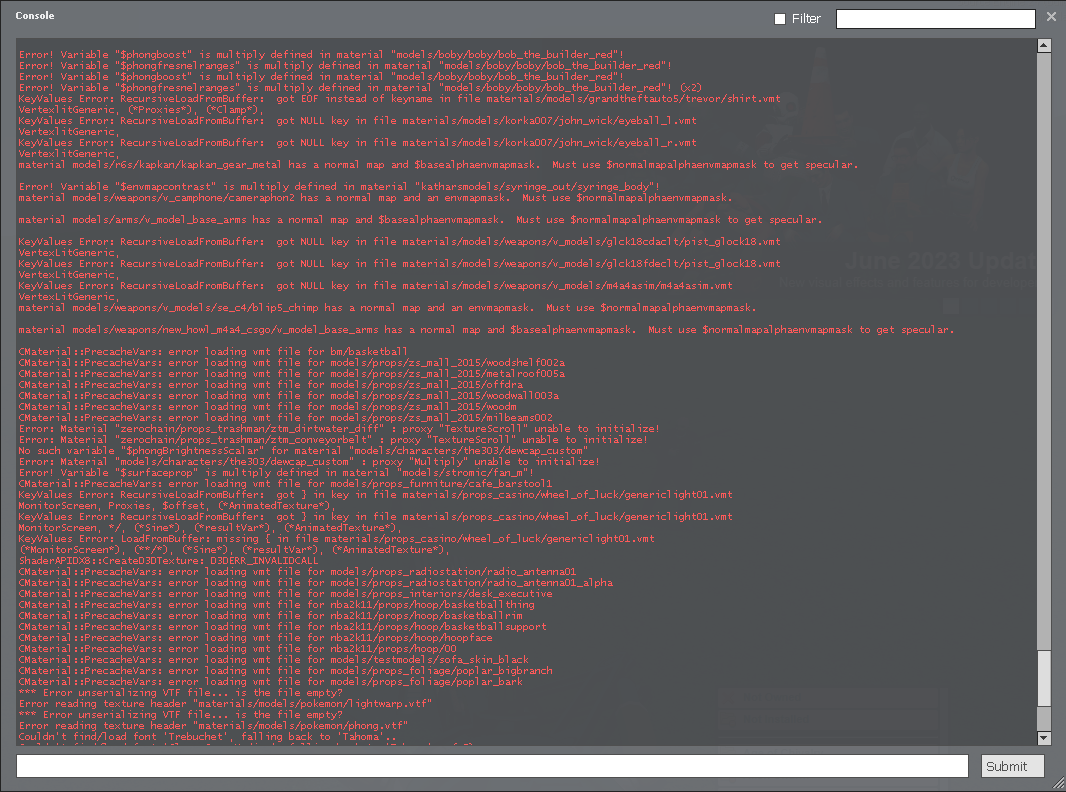Enable the Filter checkbox
The width and height of the screenshot is (1066, 792).
(x=780, y=19)
